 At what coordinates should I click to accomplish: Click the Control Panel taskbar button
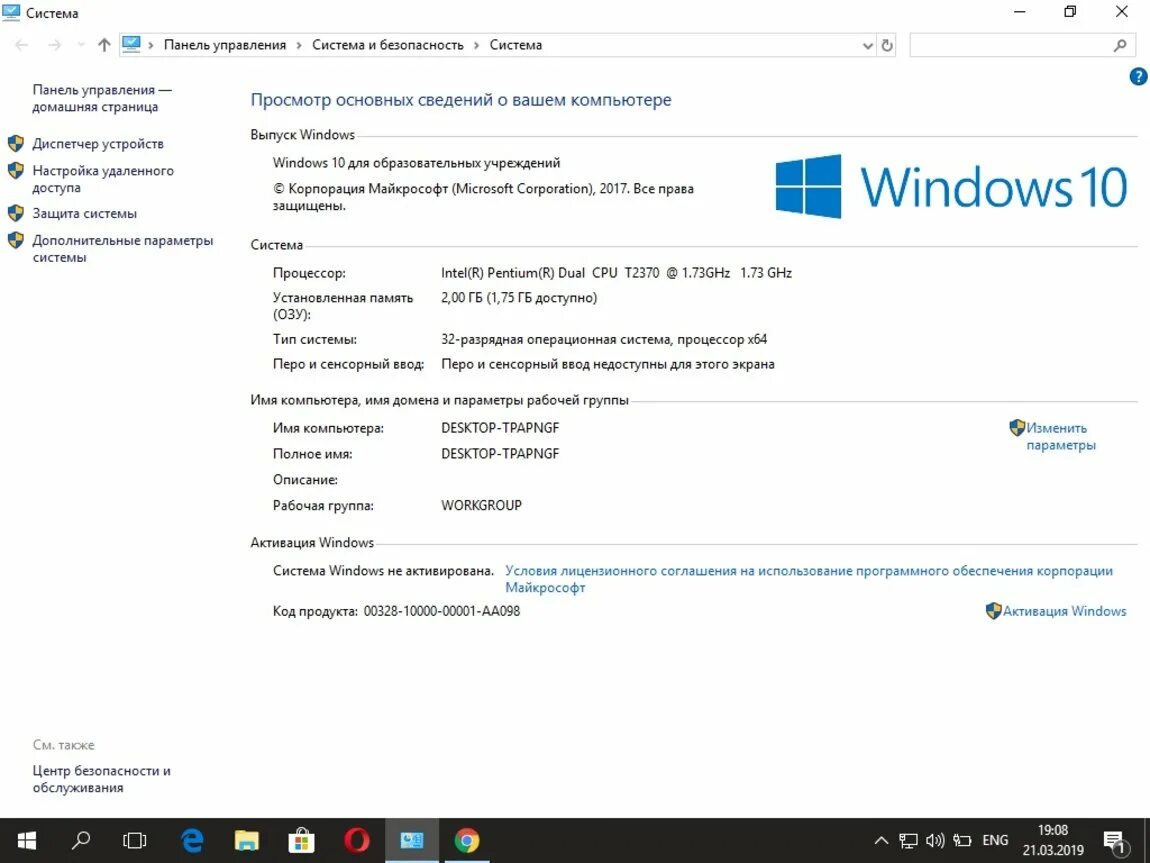point(411,841)
